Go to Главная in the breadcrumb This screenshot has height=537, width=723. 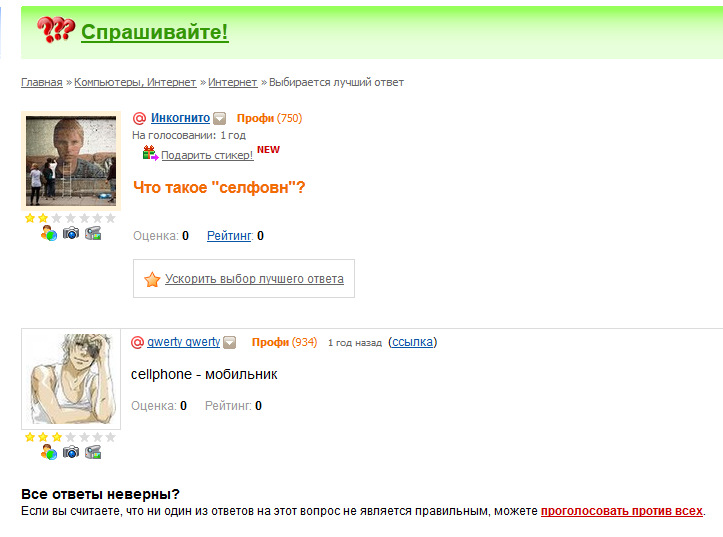tap(41, 83)
